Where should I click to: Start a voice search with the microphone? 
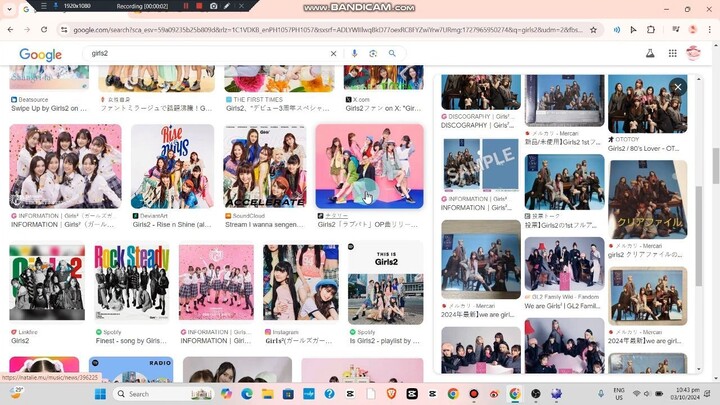[354, 53]
